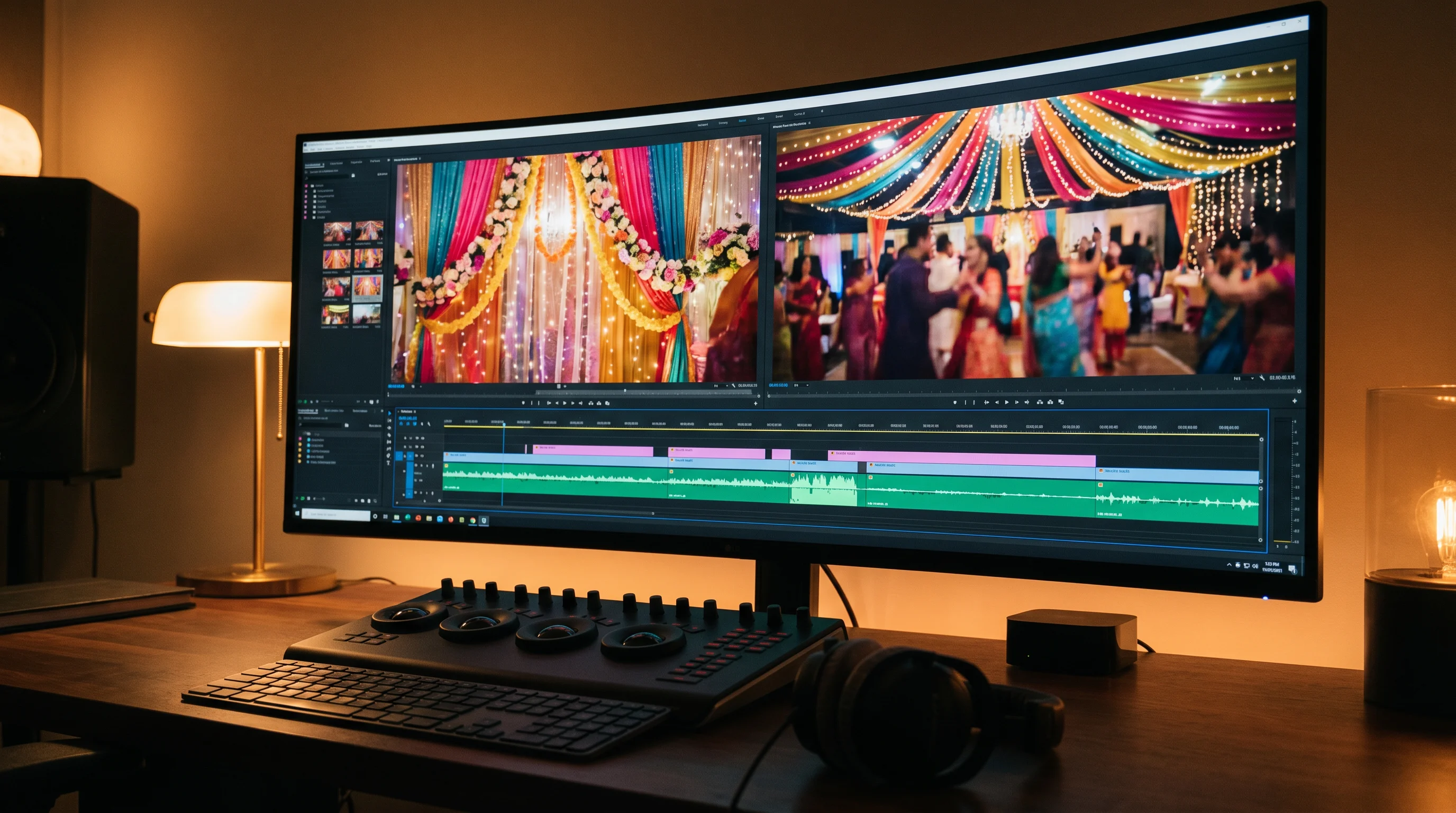Select the blue Selection arrow tool
This screenshot has width=1456, height=813.
[390, 413]
